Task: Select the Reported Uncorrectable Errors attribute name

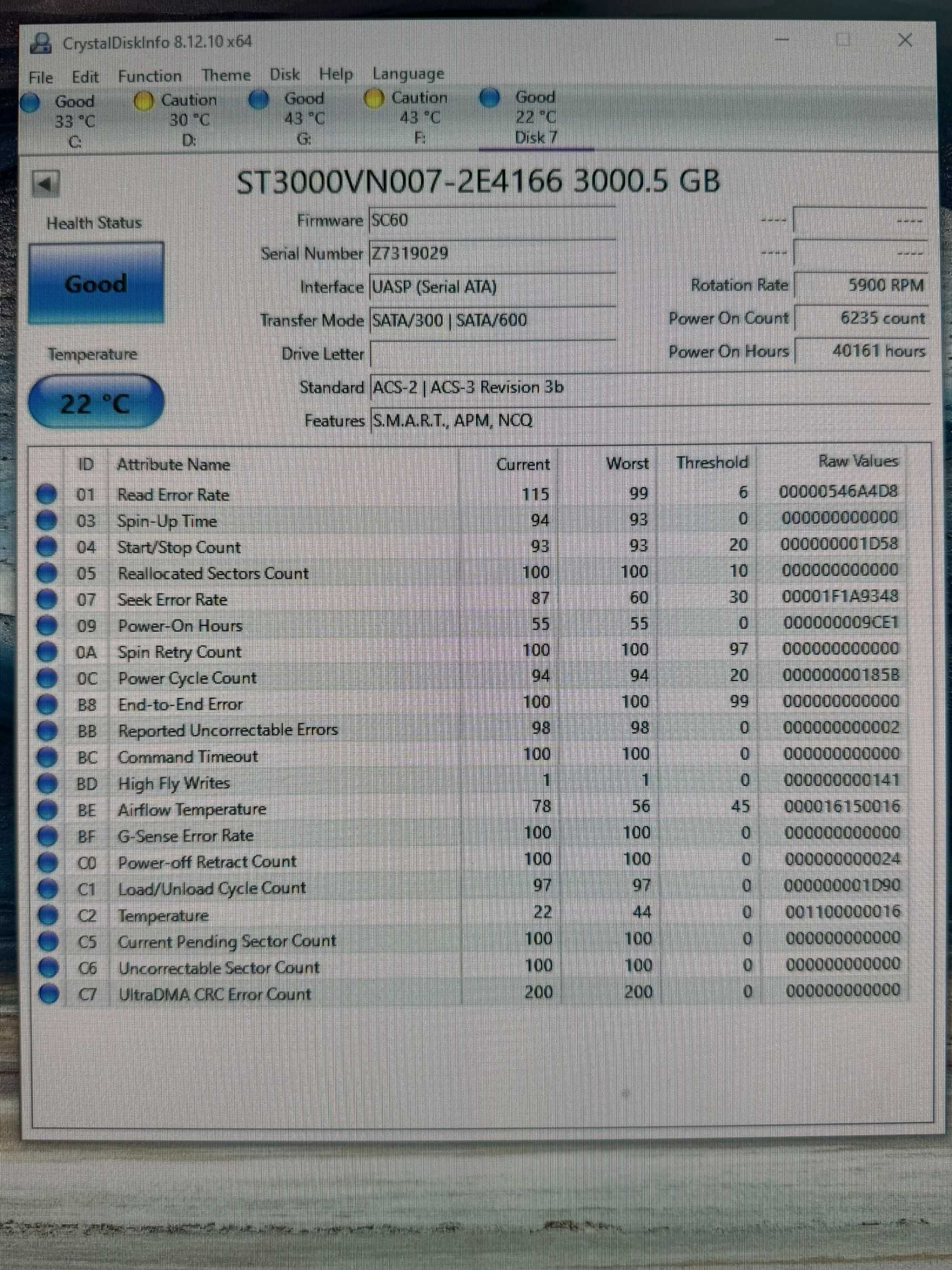Action: [228, 730]
